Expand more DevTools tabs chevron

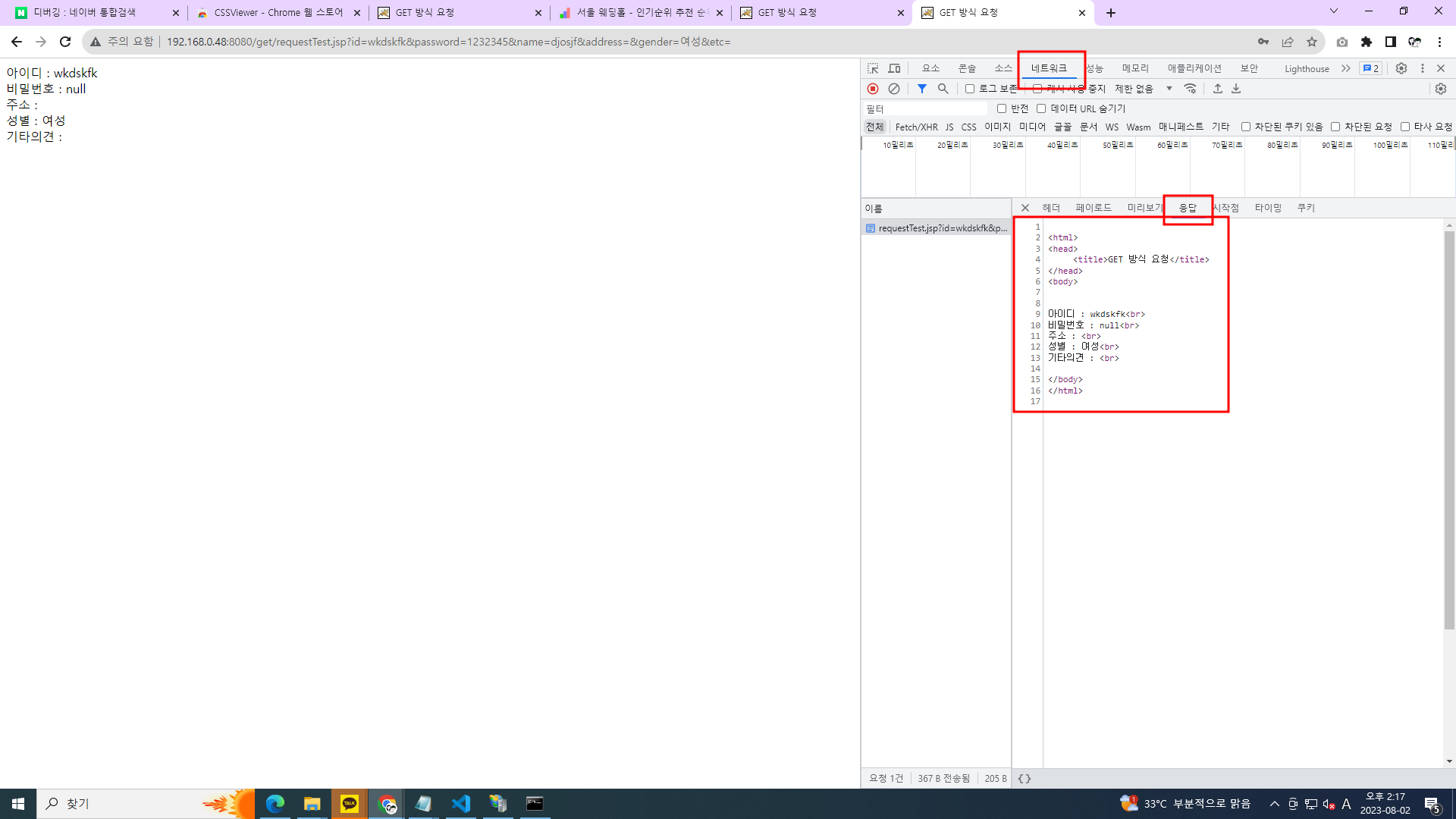1345,68
